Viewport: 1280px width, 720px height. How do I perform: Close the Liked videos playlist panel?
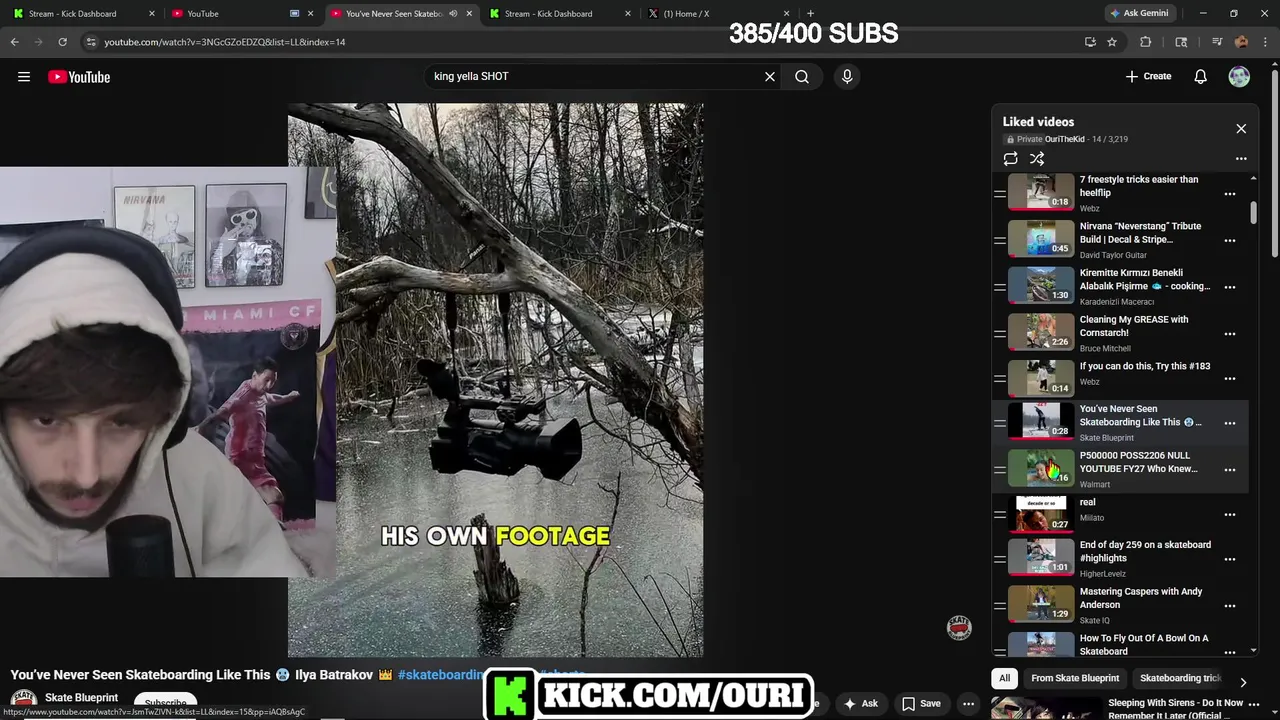coord(1241,129)
